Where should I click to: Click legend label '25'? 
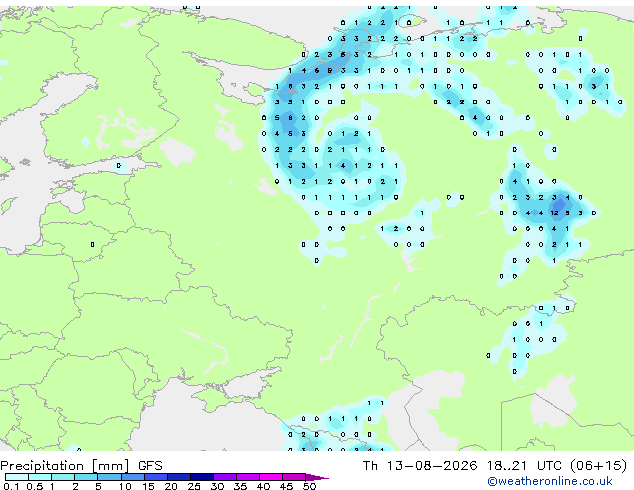point(194,486)
